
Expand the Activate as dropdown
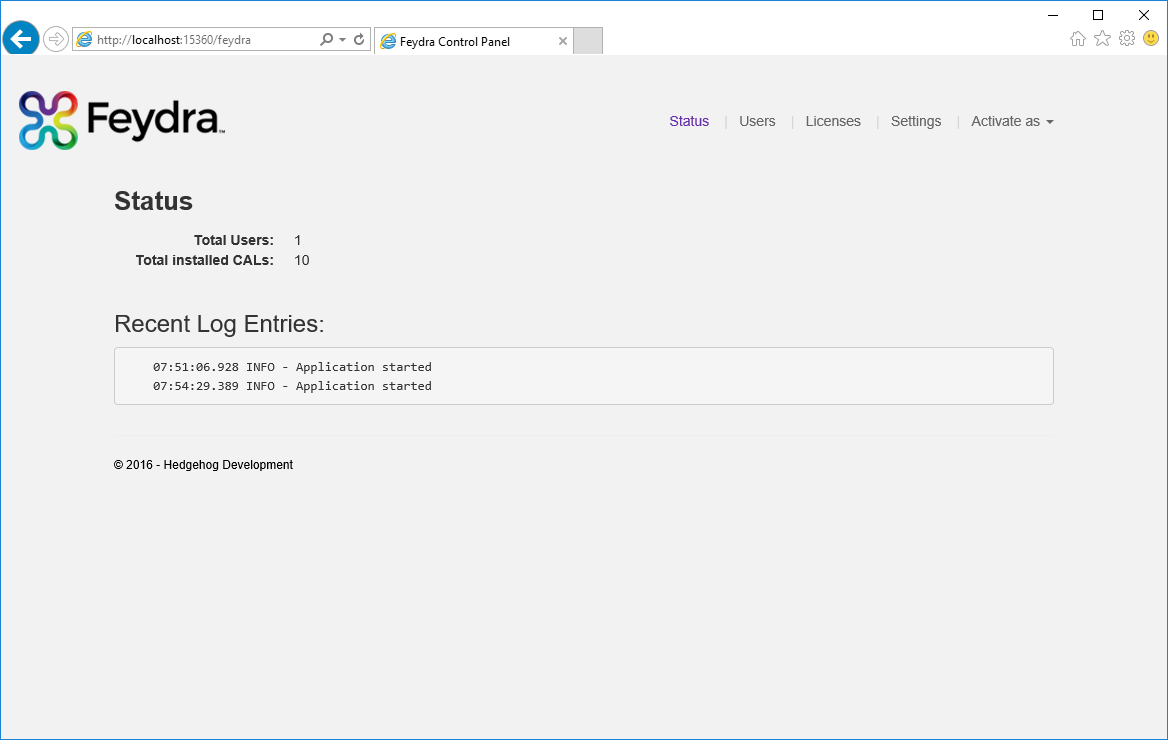coord(1012,121)
